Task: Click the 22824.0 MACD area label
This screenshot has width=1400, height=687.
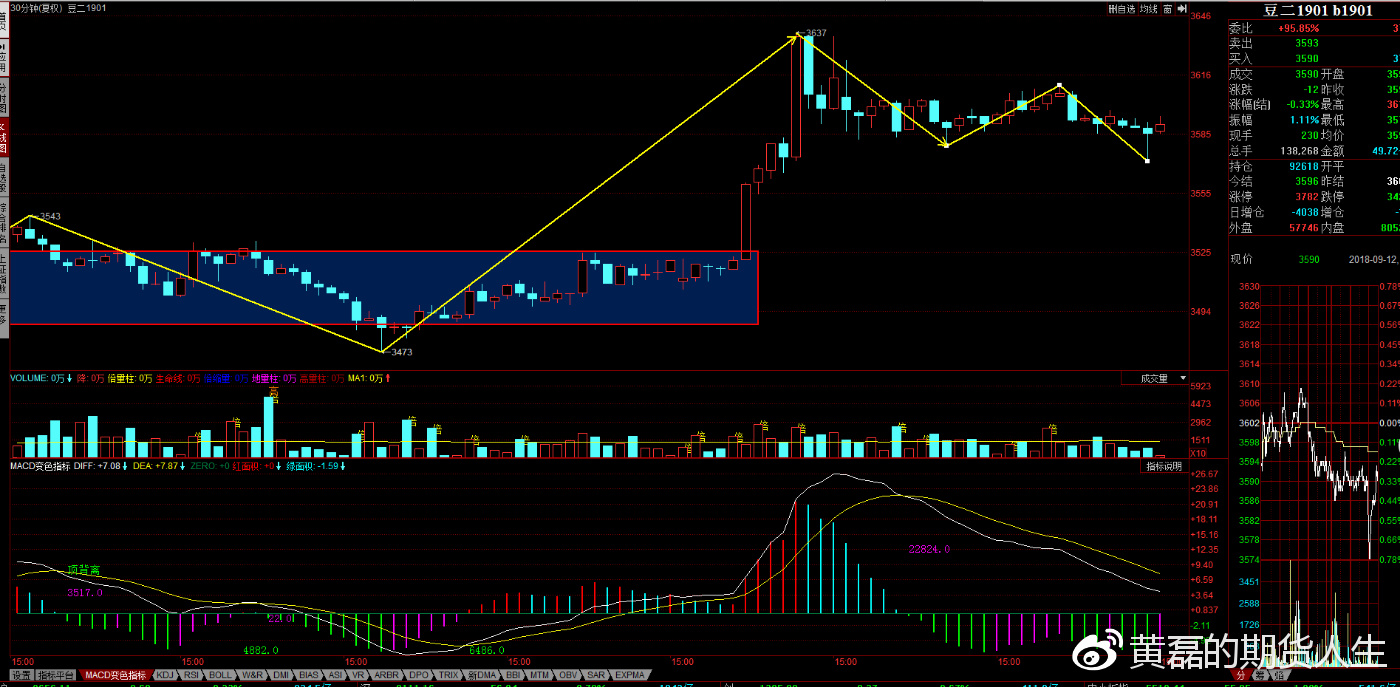Action: 929,549
